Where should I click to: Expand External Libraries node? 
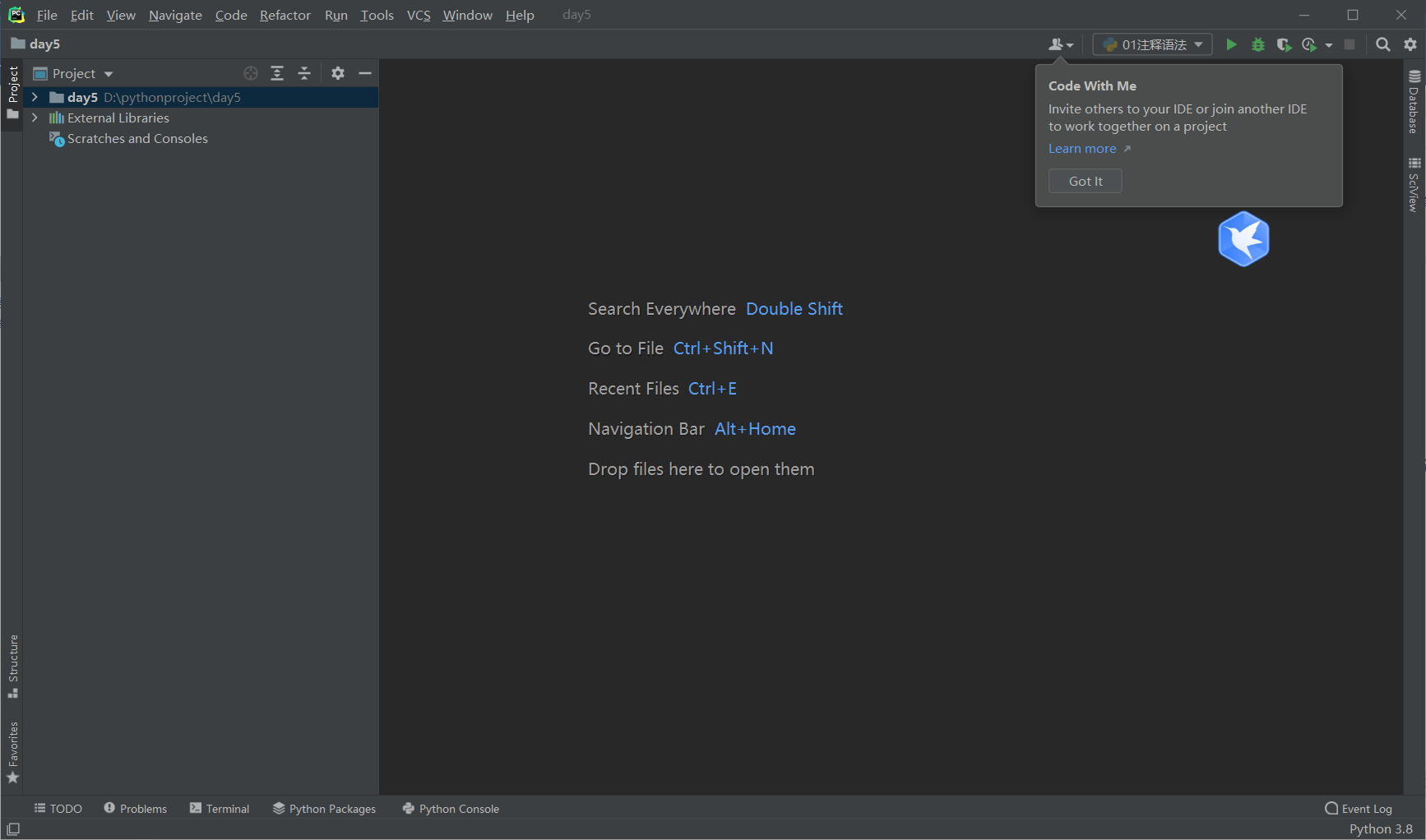tap(35, 118)
